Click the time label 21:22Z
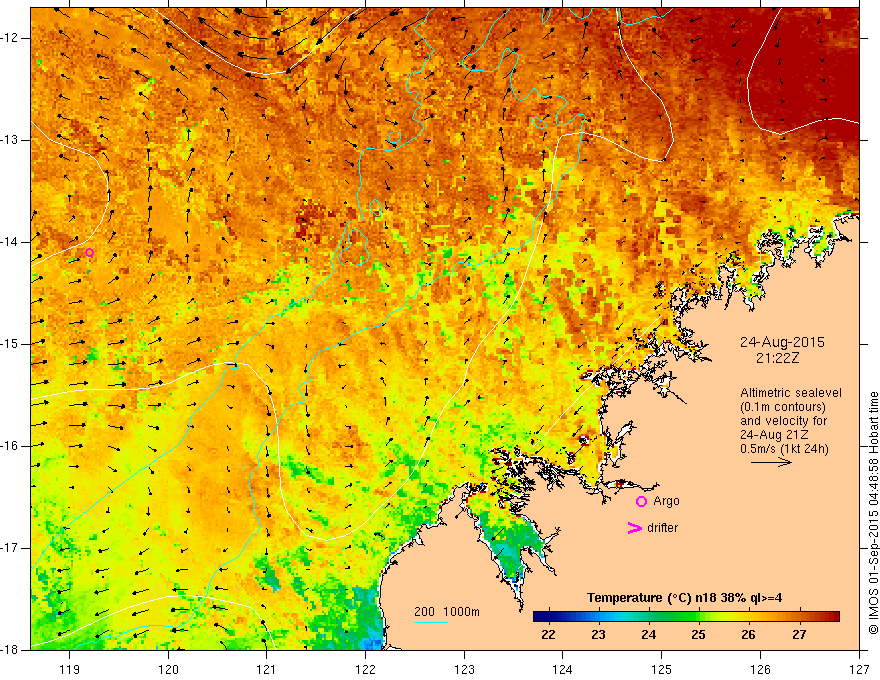The height and width of the screenshot is (680, 880). pos(777,358)
